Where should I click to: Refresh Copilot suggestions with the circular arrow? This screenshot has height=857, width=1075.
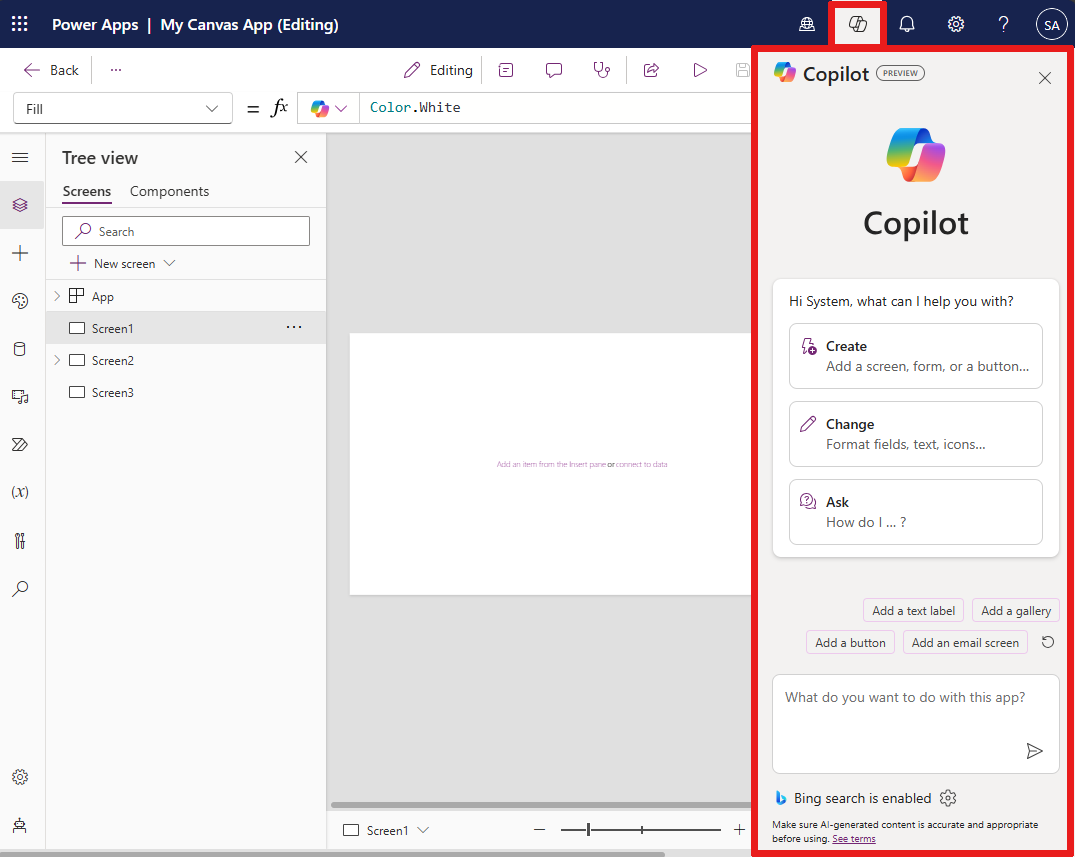[1047, 642]
